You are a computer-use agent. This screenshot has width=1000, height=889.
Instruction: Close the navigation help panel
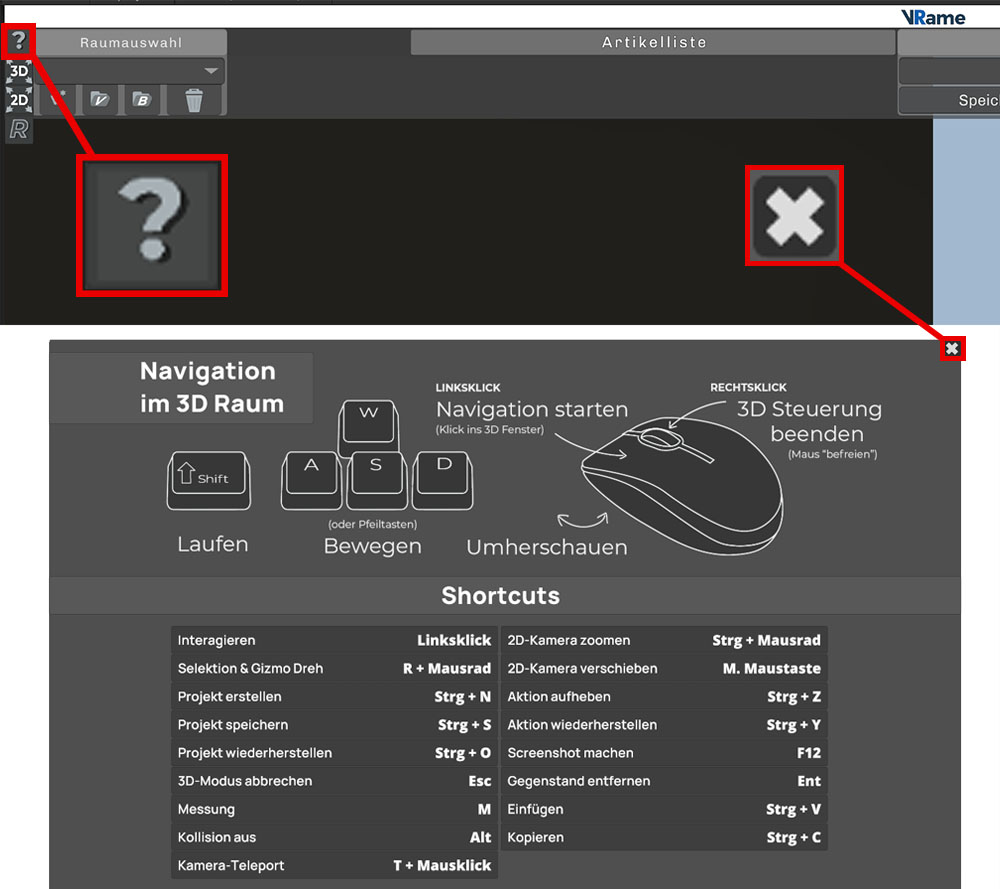coord(952,348)
